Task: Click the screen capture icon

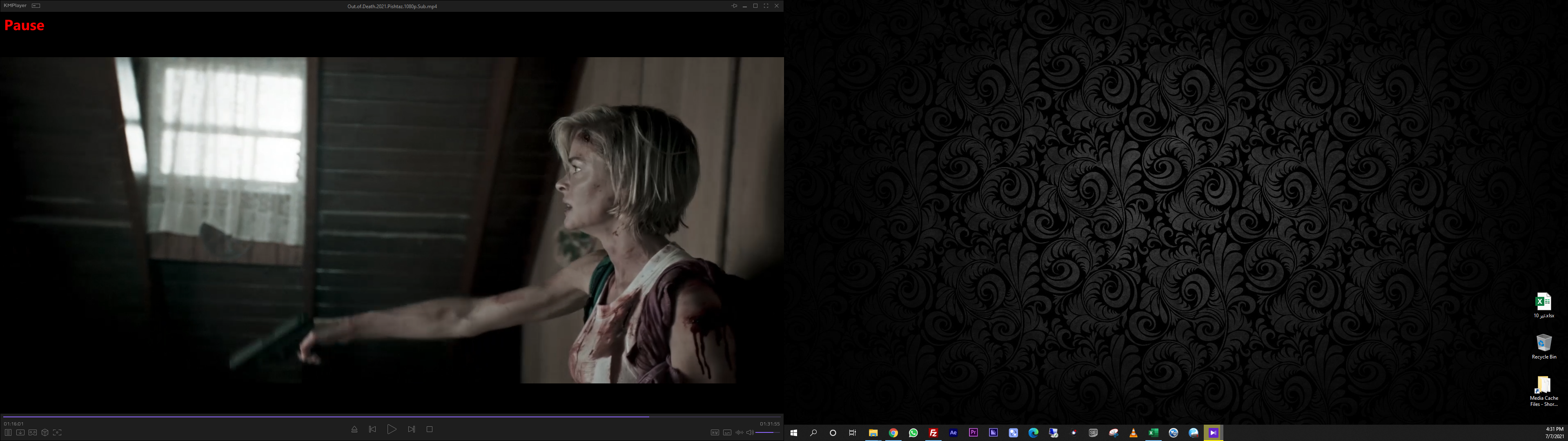Action: 57,432
